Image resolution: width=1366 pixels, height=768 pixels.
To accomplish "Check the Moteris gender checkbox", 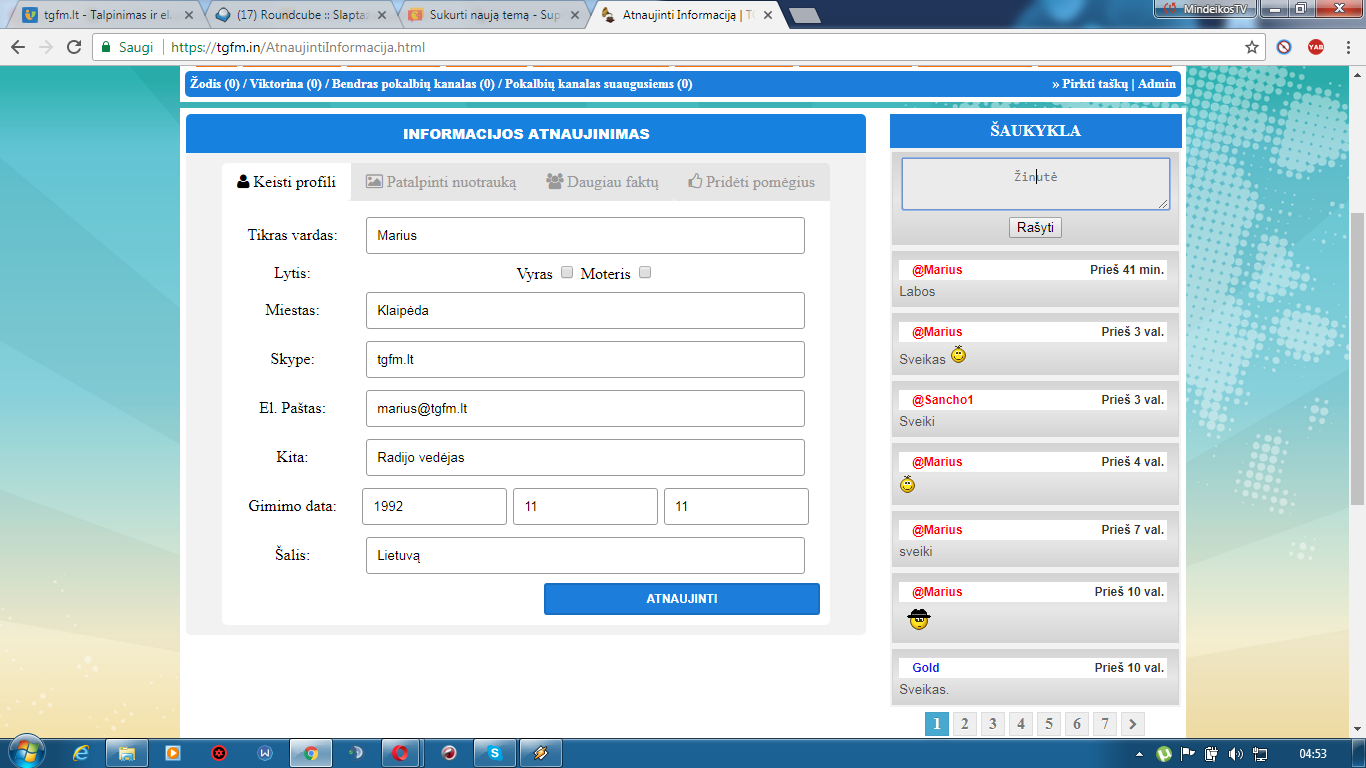I will (x=645, y=272).
